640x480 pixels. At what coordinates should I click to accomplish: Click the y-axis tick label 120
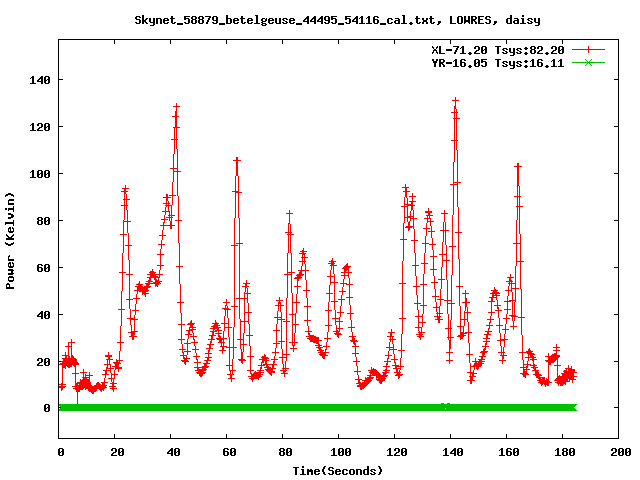pyautogui.click(x=40, y=127)
